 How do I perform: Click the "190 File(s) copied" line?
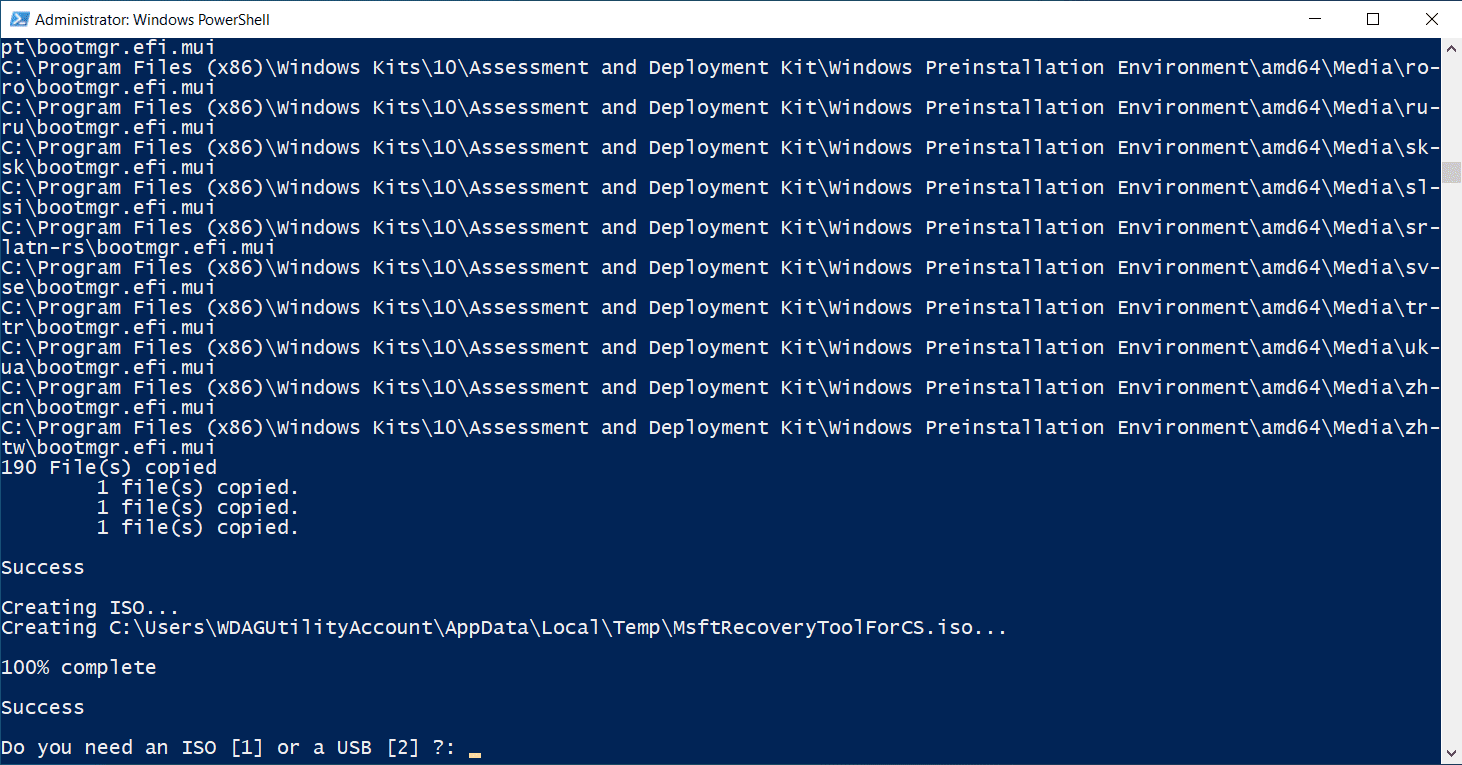coord(109,468)
